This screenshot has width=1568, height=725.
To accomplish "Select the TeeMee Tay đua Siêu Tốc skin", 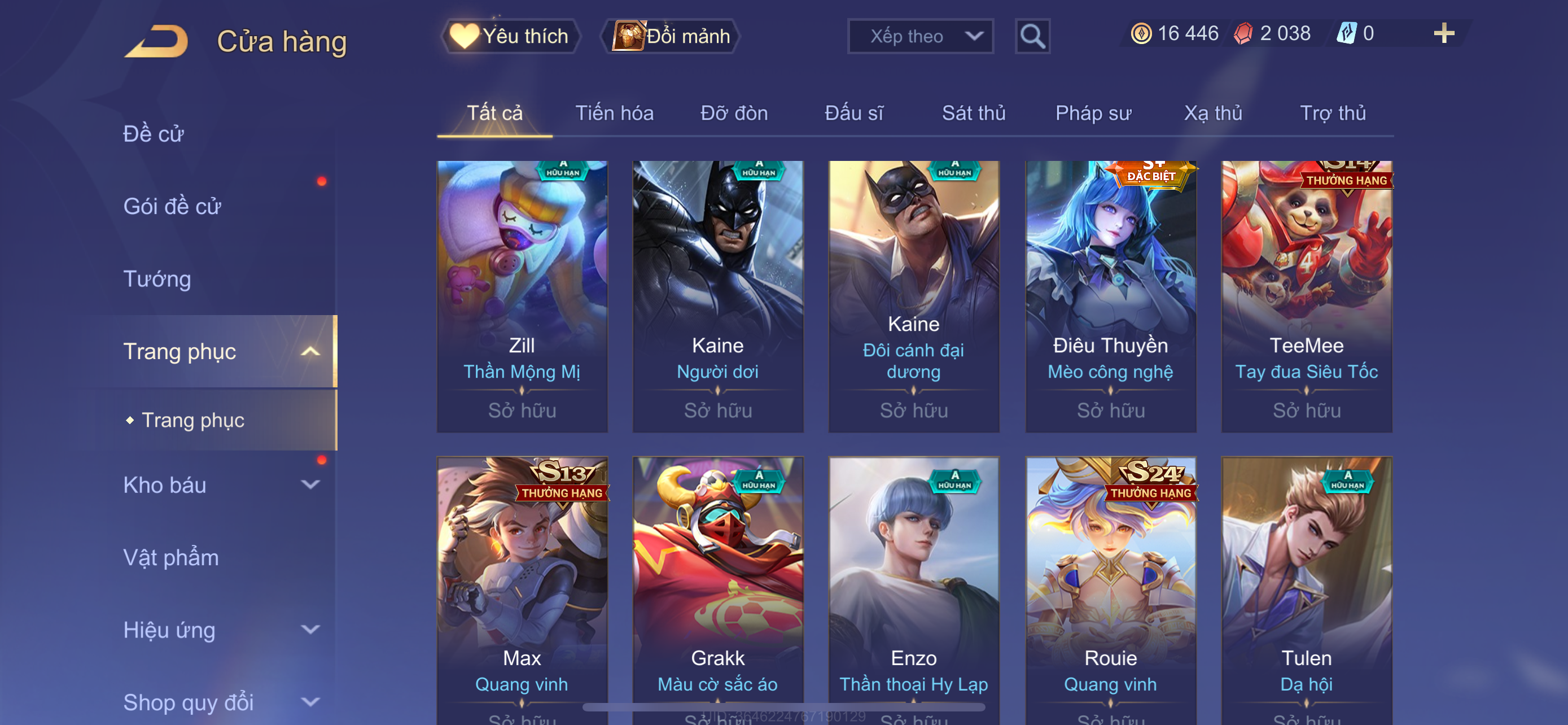I will tap(1306, 296).
